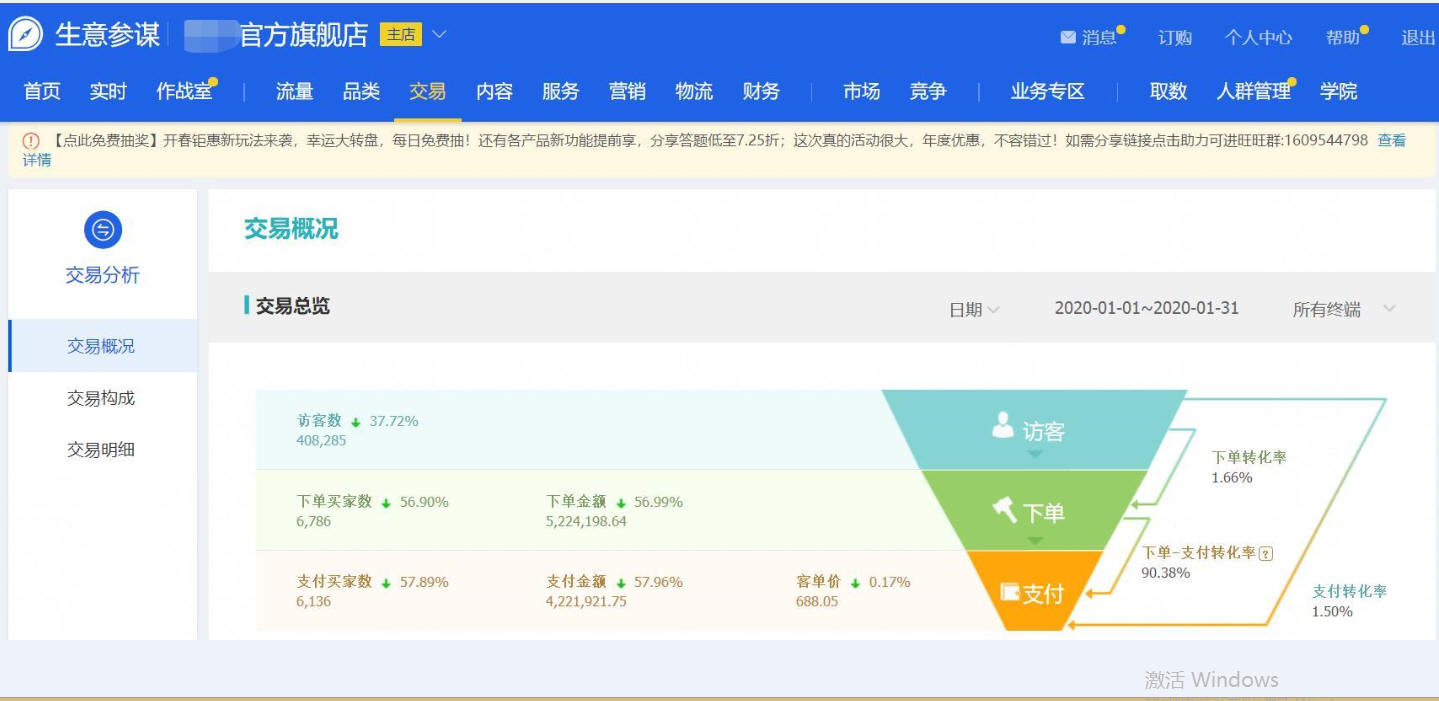This screenshot has height=701, width=1439.
Task: Switch to the 物流 tab
Action: (694, 91)
